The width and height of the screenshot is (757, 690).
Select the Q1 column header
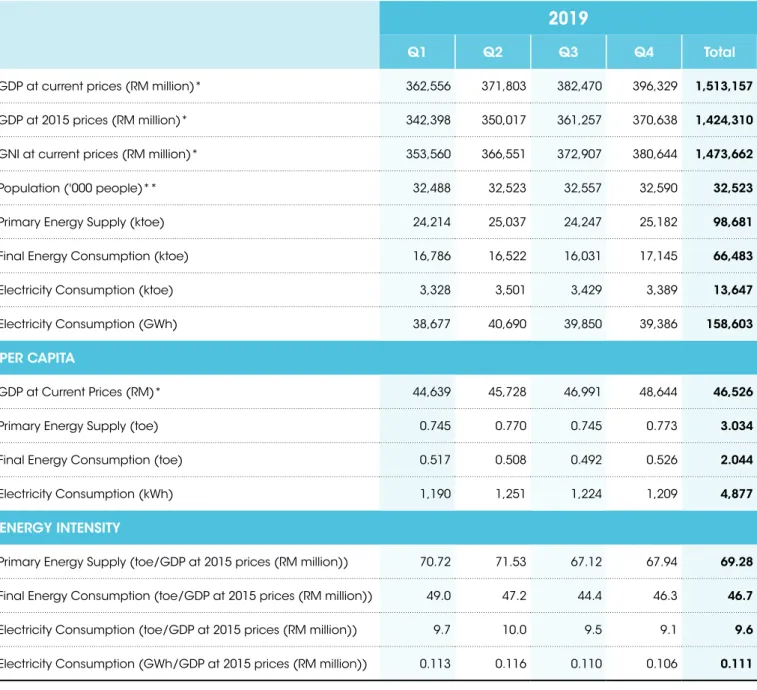tap(417, 52)
